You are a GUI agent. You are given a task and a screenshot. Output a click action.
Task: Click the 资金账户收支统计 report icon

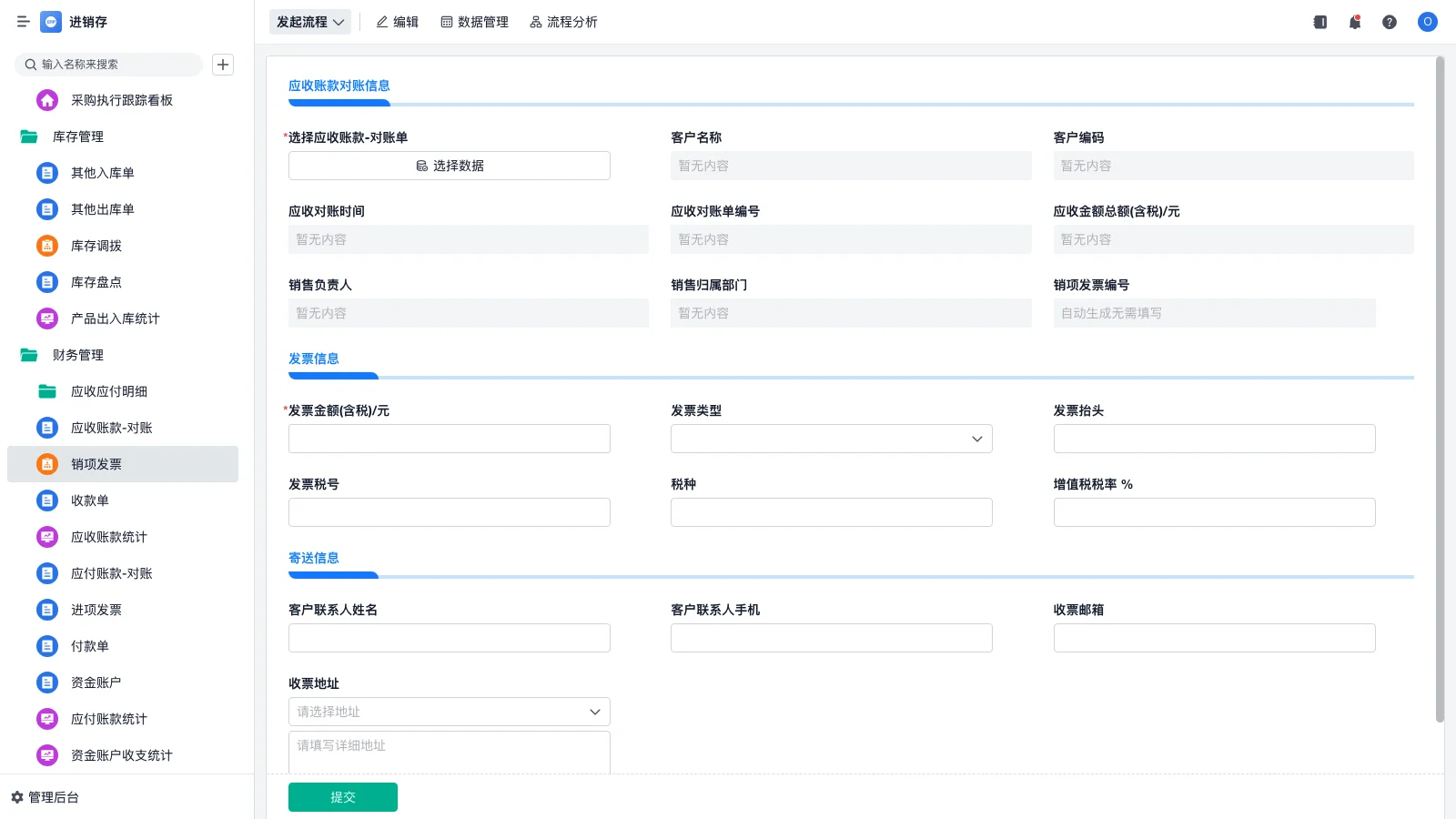coord(47,755)
